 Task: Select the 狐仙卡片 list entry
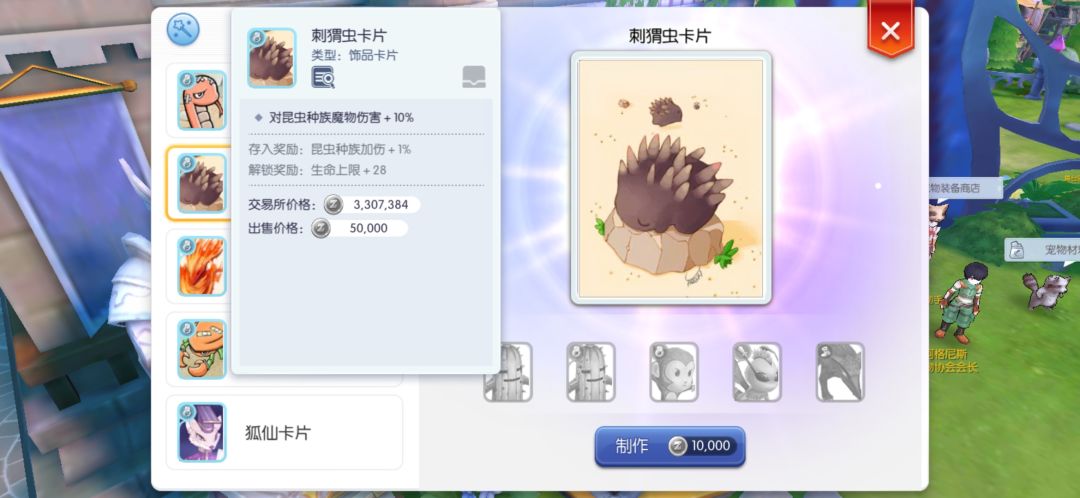(x=284, y=432)
